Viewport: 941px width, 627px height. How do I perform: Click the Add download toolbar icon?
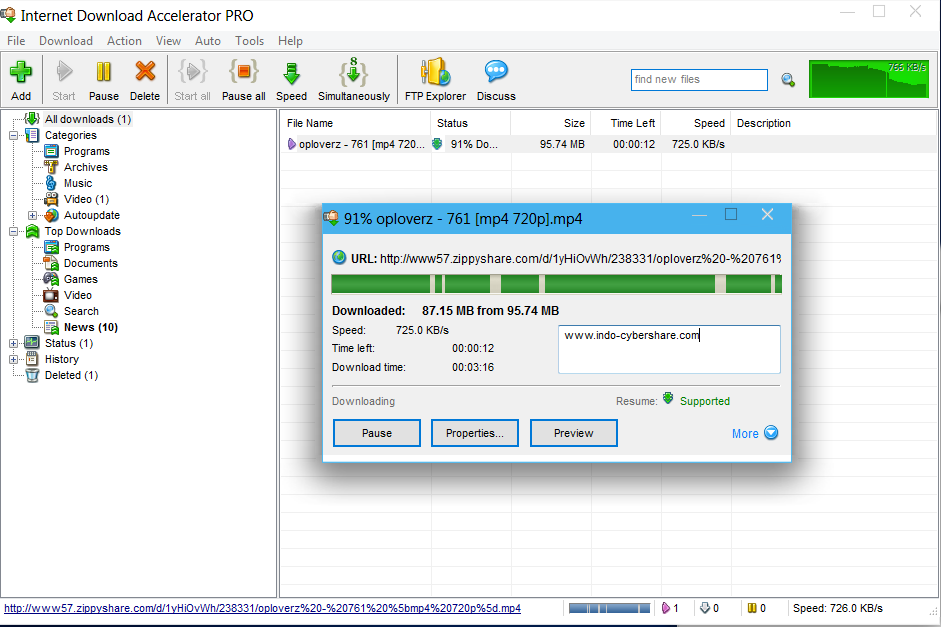[x=21, y=80]
